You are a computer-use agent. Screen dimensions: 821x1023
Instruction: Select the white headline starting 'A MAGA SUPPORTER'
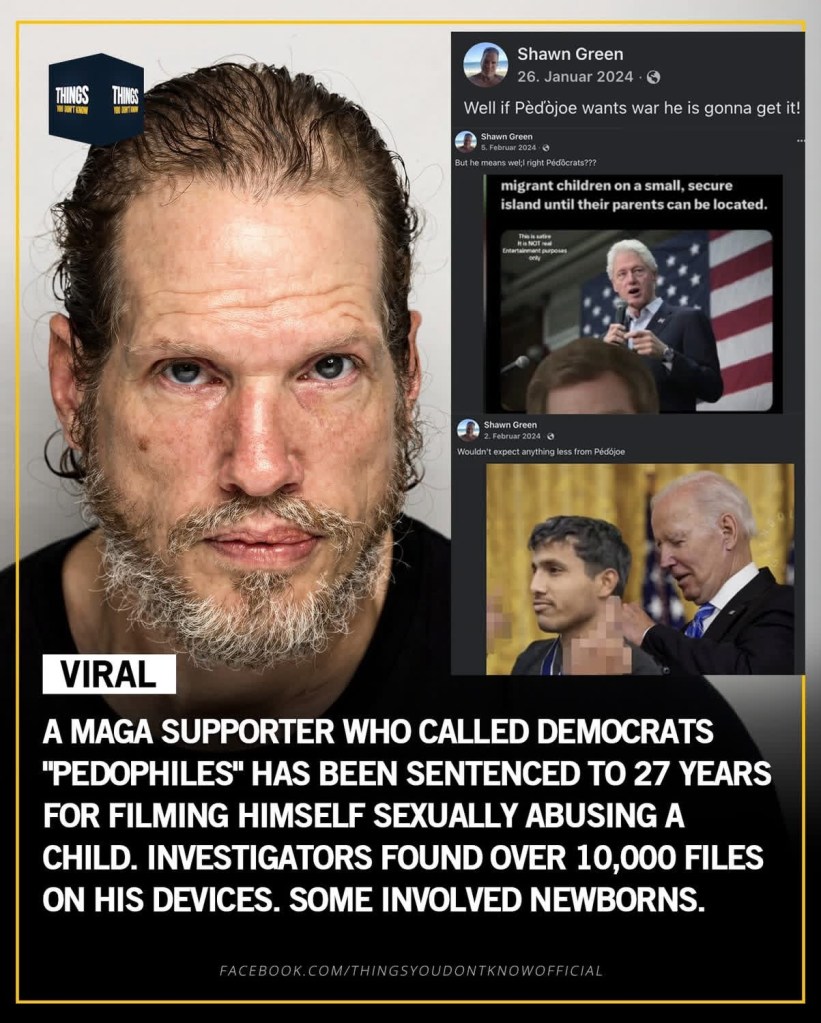(x=407, y=816)
